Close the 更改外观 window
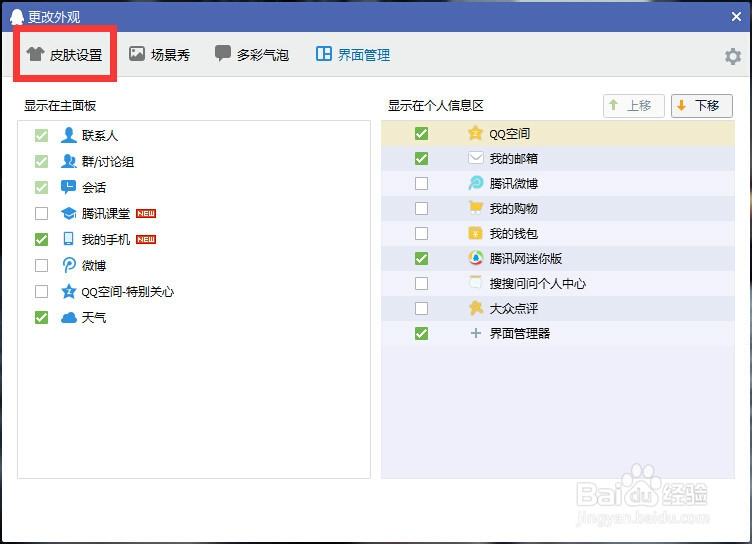The height and width of the screenshot is (544, 752). 736,17
